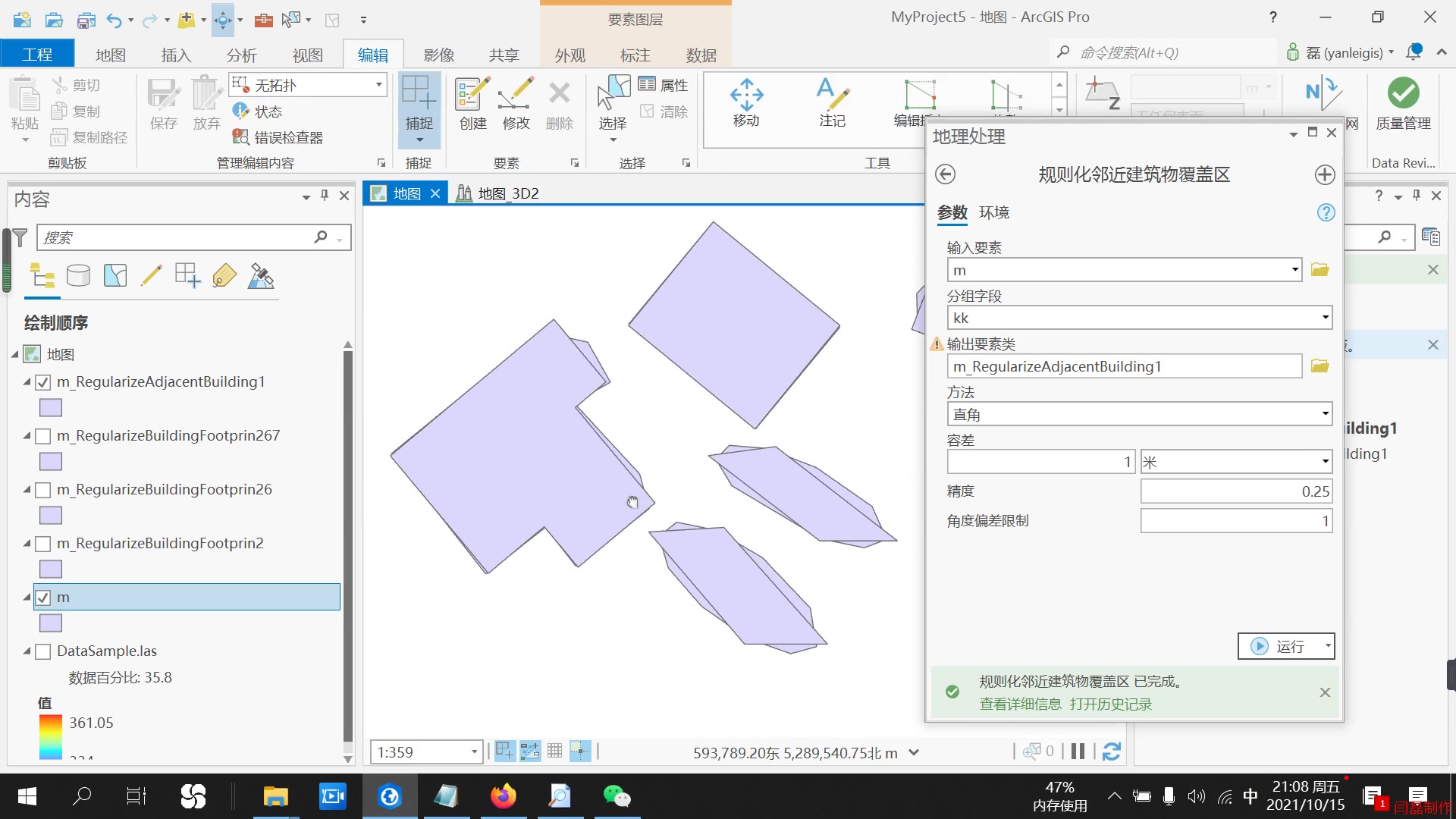The height and width of the screenshot is (819, 1456).
Task: Open the Error Inspector (错误检查器)
Action: [x=279, y=137]
